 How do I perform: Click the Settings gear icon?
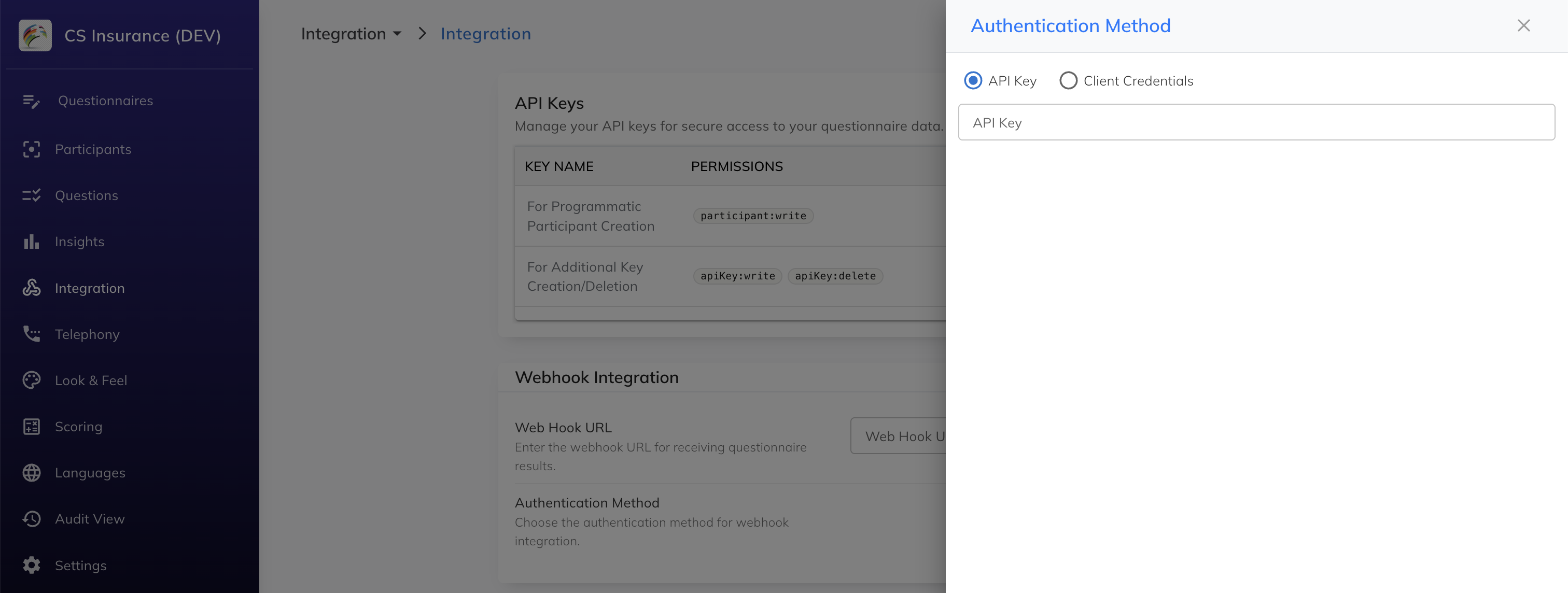point(31,565)
